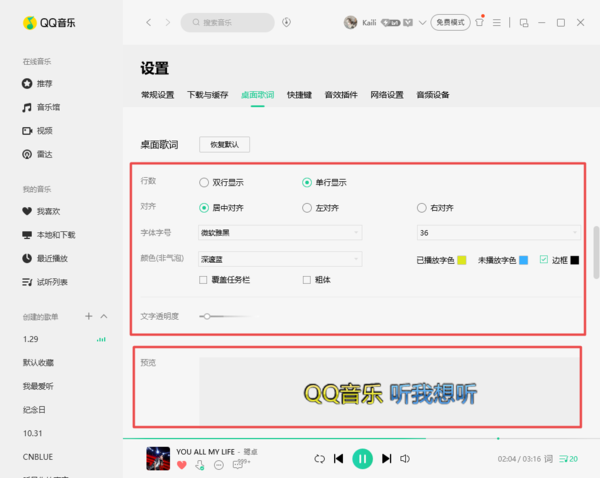Go to the previous track

point(339,458)
